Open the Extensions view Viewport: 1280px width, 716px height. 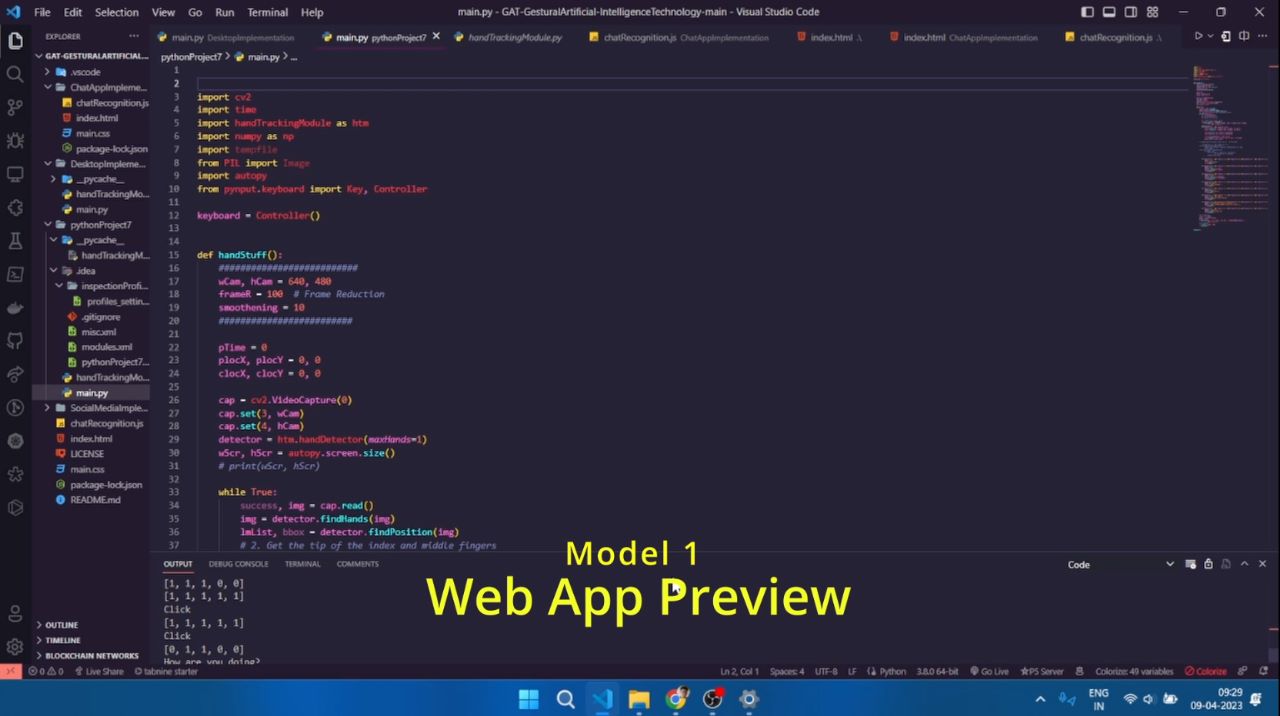pos(15,207)
